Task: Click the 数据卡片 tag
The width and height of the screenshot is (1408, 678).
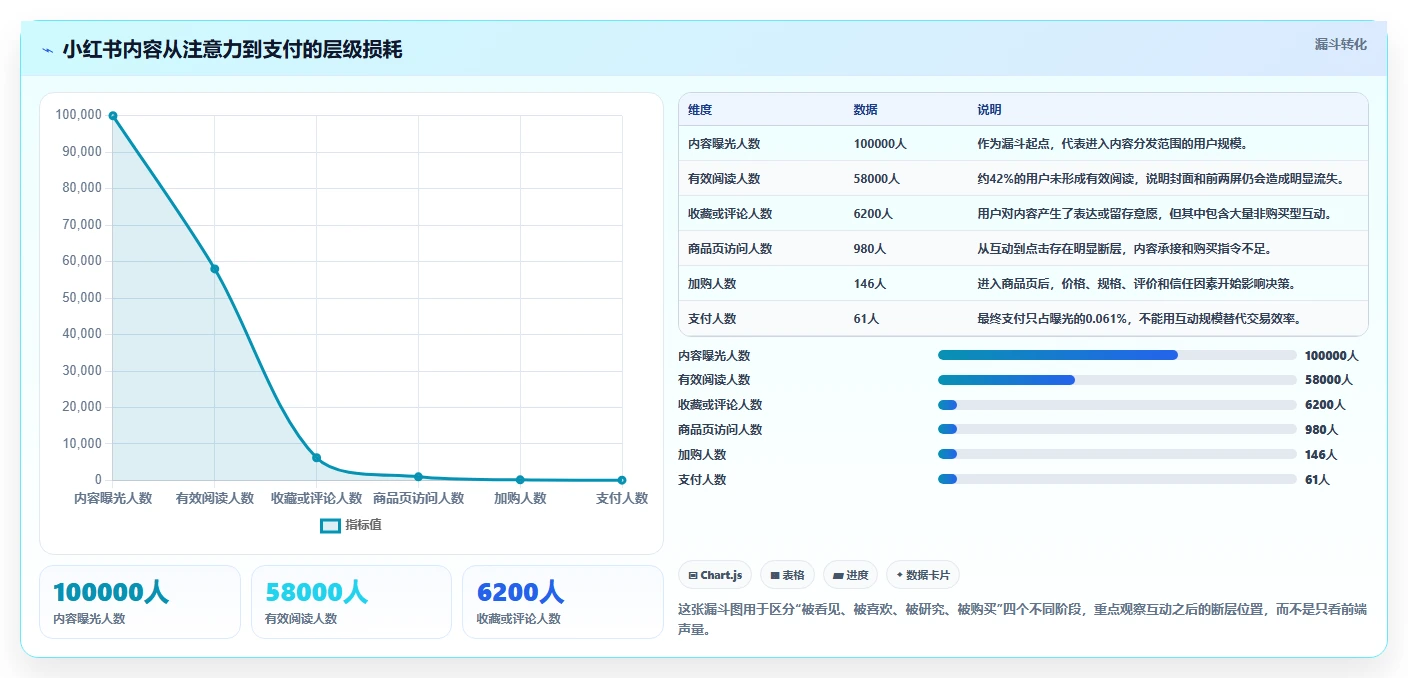Action: 923,575
